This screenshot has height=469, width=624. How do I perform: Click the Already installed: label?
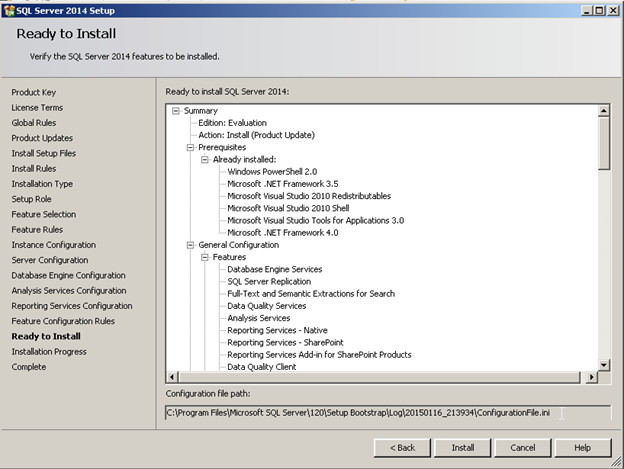pos(244,160)
